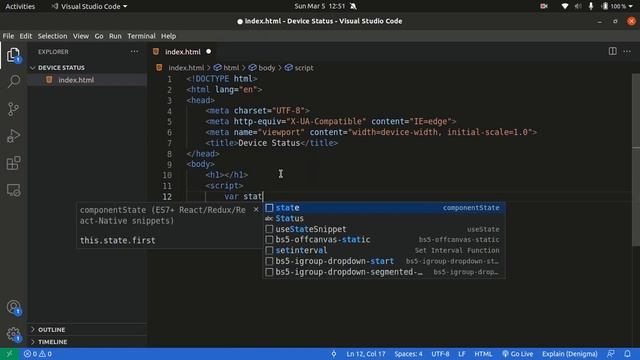
Task: Click the camera recording icon in top bar
Action: (x=544, y=6)
